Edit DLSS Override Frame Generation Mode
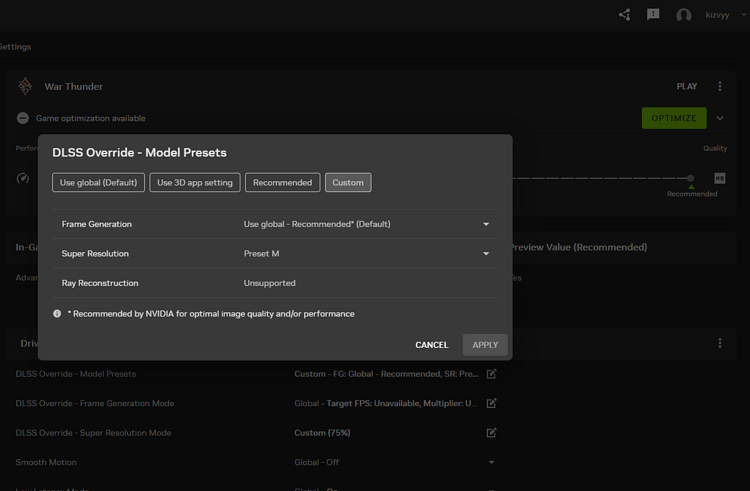Viewport: 750px width, 491px height. pyautogui.click(x=491, y=404)
